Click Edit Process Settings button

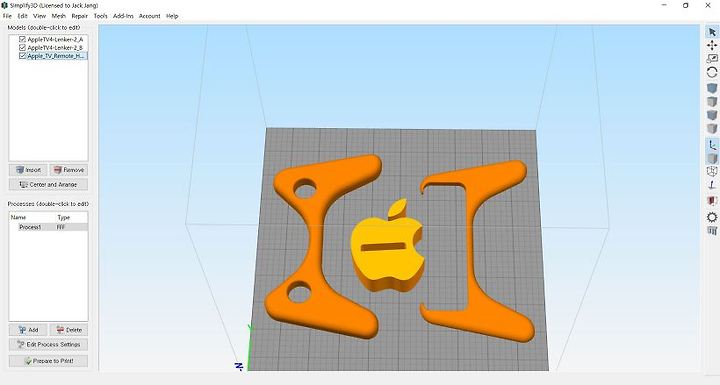pyautogui.click(x=48, y=345)
